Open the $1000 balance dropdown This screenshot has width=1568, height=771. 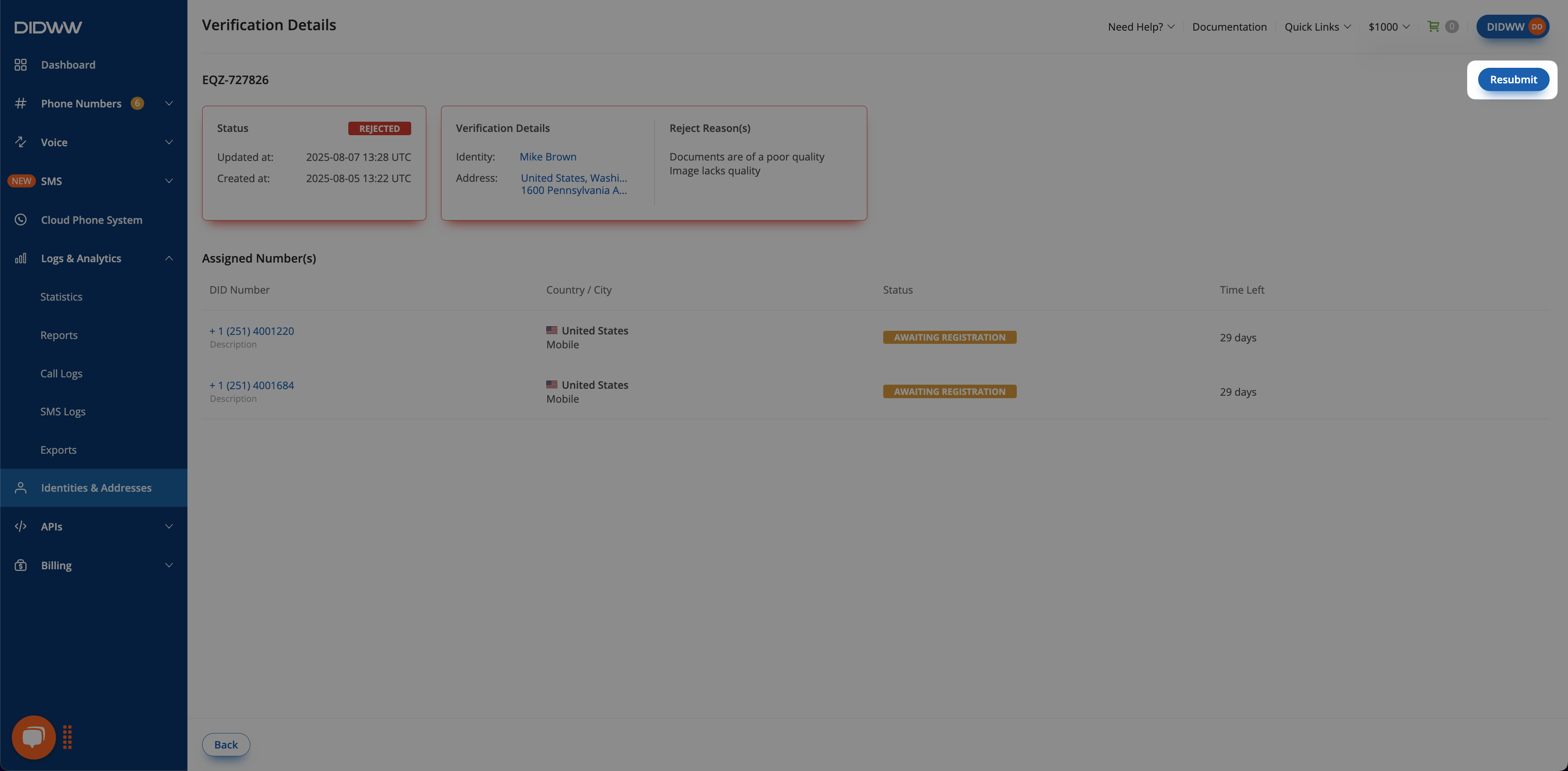[1389, 27]
